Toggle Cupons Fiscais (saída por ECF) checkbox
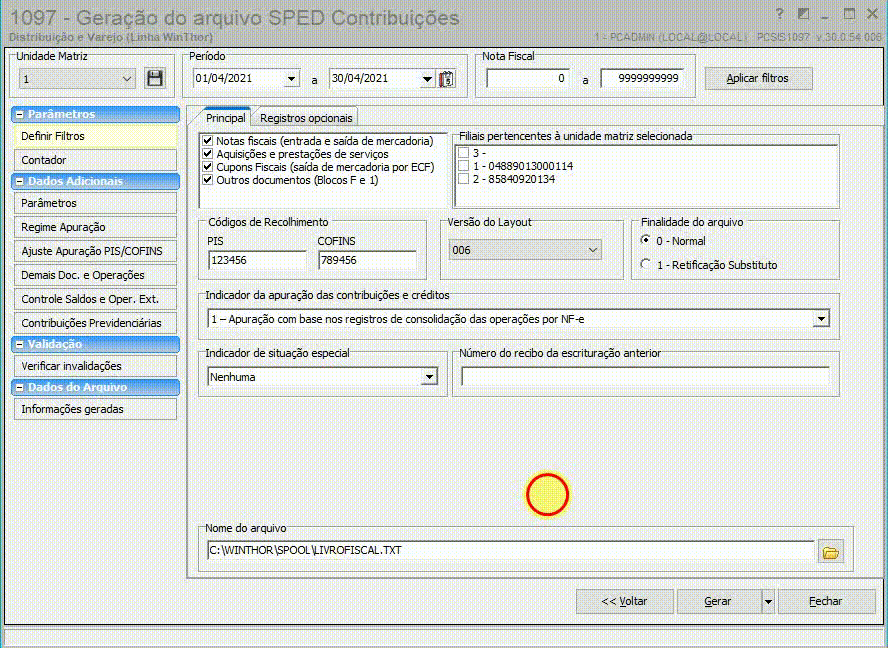This screenshot has height=648, width=888. 207,167
